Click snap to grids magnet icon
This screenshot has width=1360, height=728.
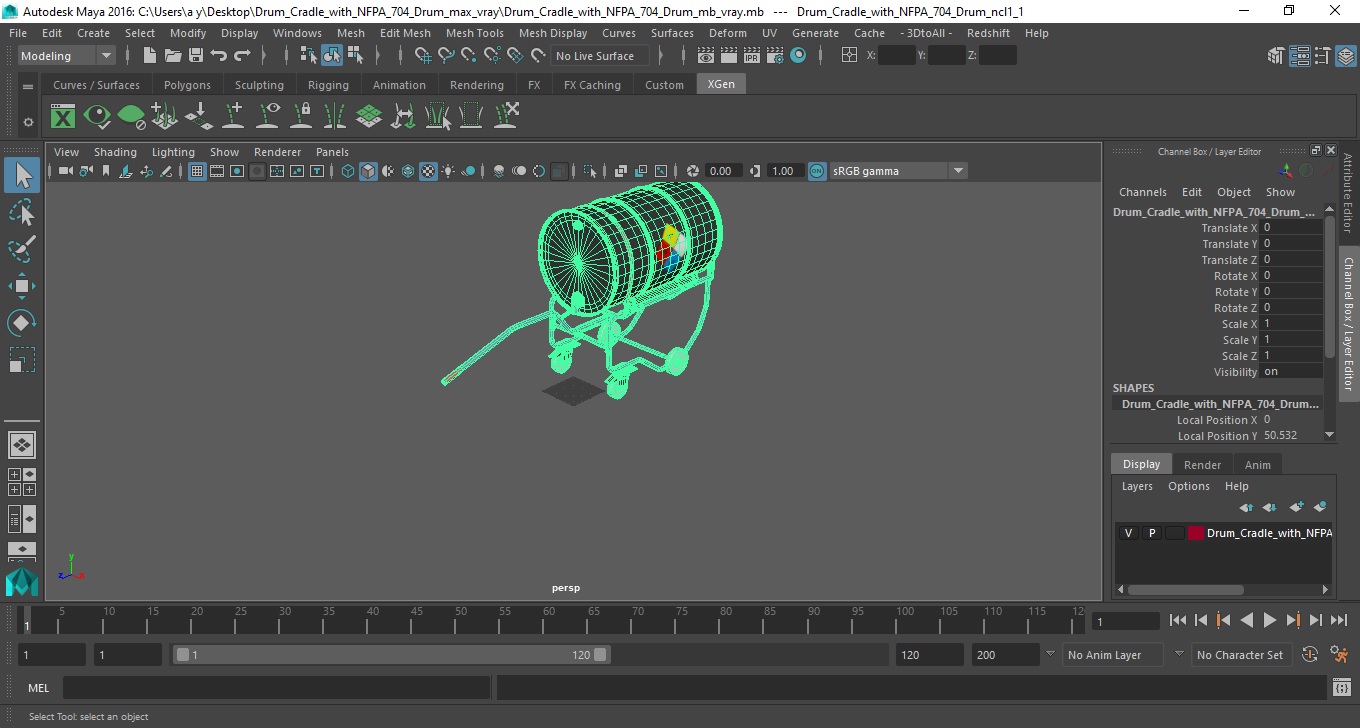click(423, 56)
